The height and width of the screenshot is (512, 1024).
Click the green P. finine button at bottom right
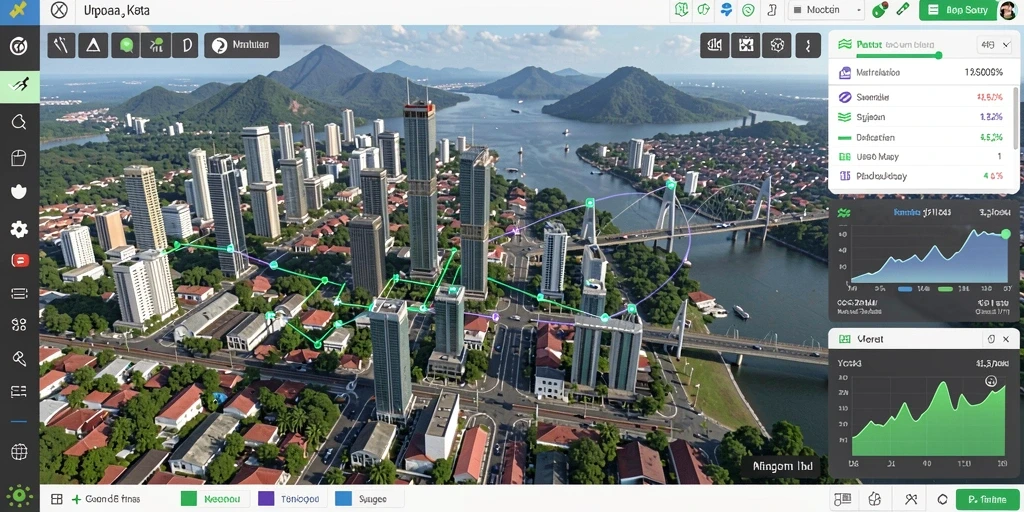tap(987, 499)
